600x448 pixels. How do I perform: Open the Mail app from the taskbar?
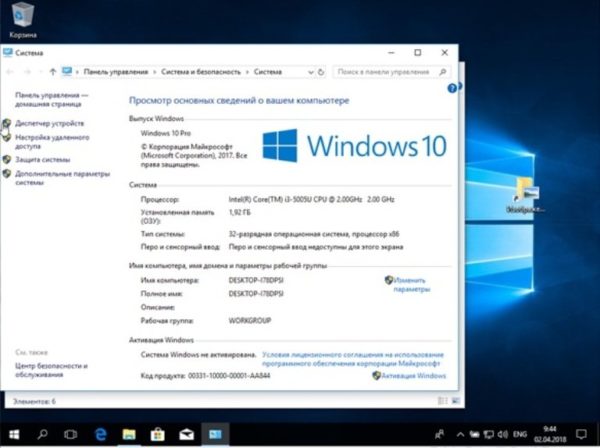[x=186, y=434]
